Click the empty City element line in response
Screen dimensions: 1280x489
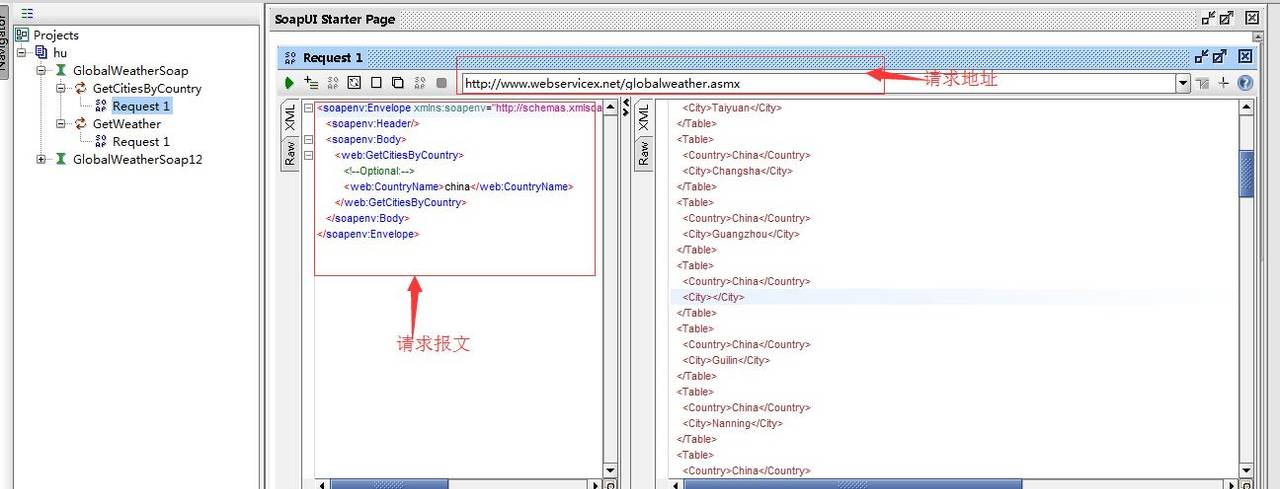(x=713, y=297)
